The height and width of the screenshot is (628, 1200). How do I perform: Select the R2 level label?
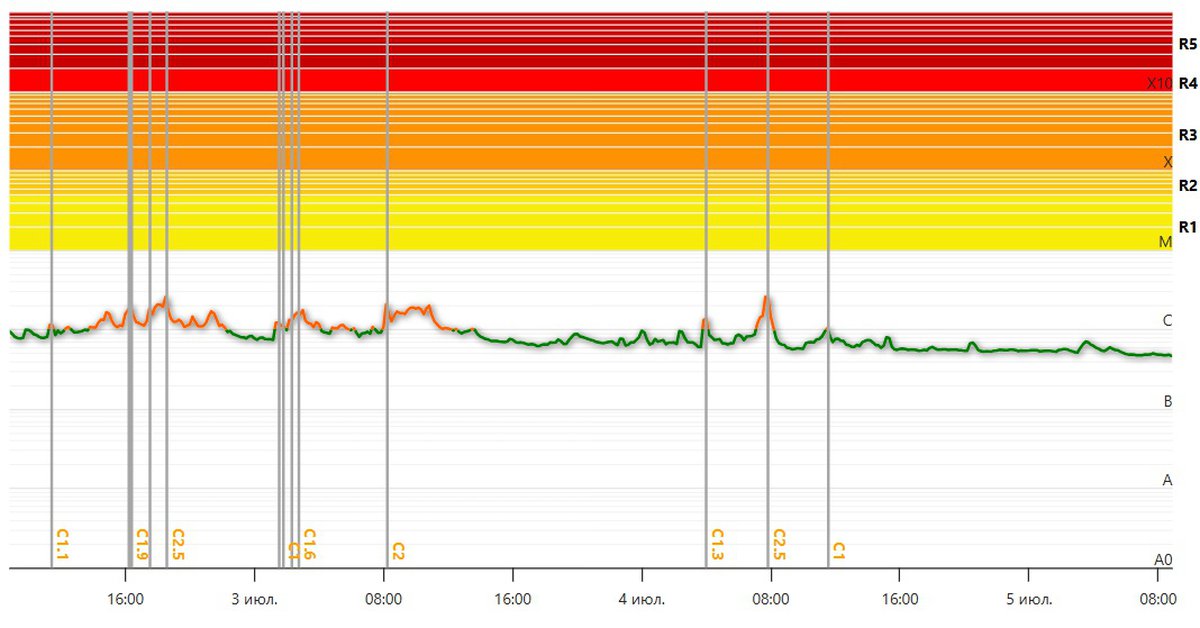(x=1187, y=185)
